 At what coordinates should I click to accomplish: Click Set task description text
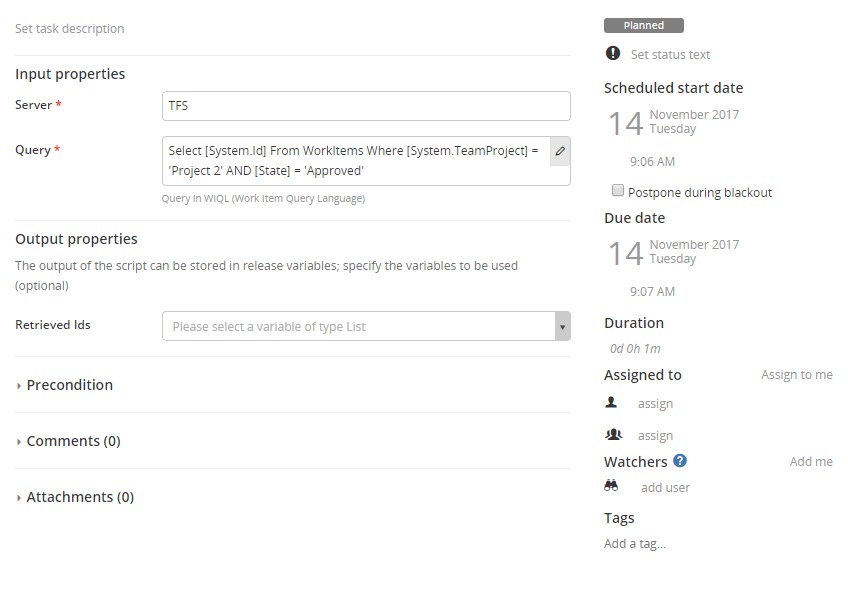[70, 29]
